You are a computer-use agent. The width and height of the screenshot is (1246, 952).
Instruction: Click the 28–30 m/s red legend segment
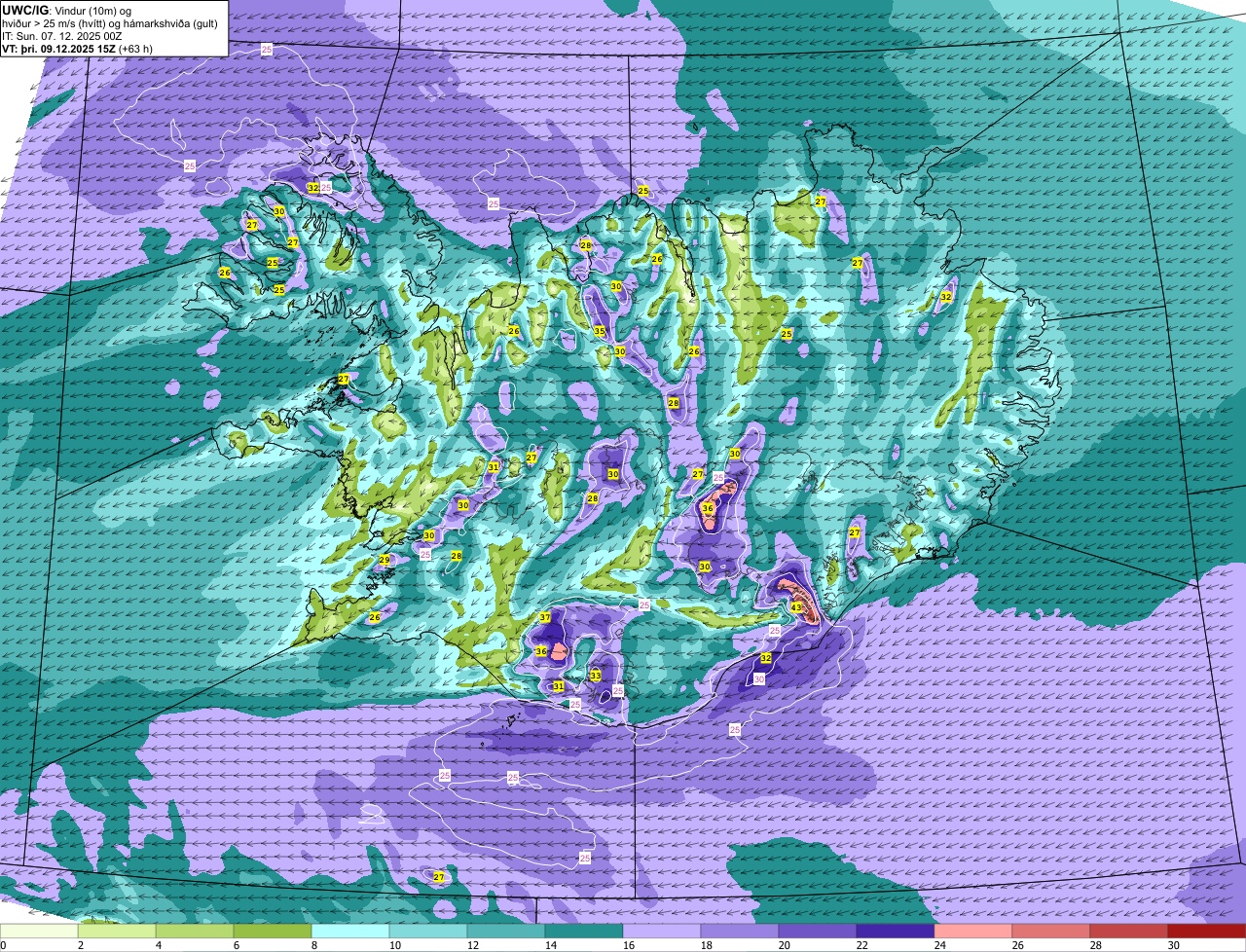tap(1129, 932)
